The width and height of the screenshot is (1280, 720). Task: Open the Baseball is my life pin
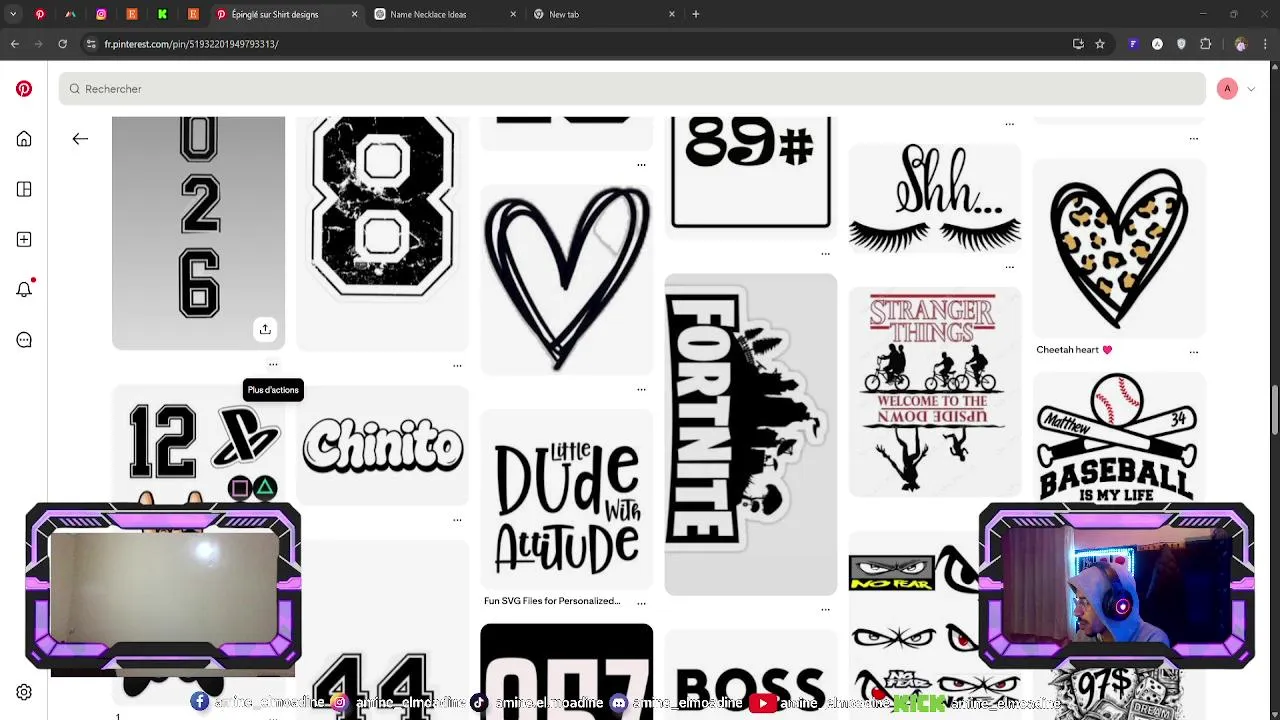pos(1119,438)
